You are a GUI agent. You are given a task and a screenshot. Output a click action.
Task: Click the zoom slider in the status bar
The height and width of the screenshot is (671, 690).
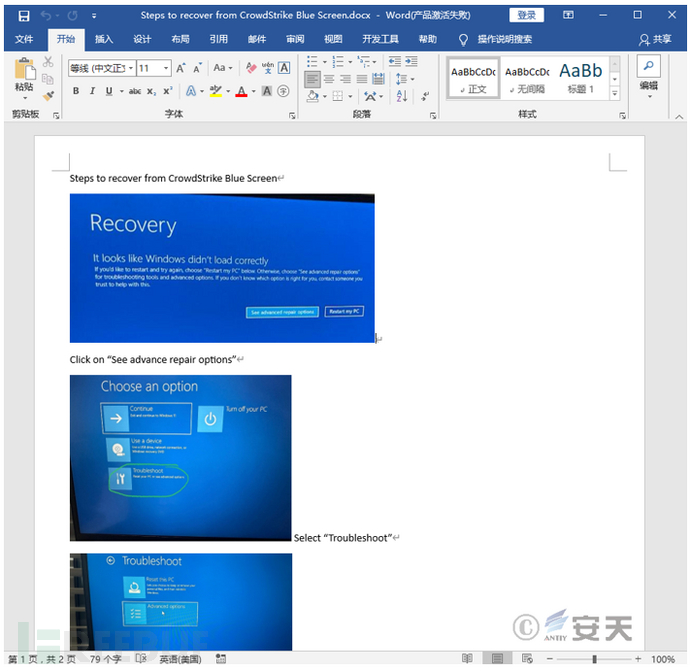point(594,659)
